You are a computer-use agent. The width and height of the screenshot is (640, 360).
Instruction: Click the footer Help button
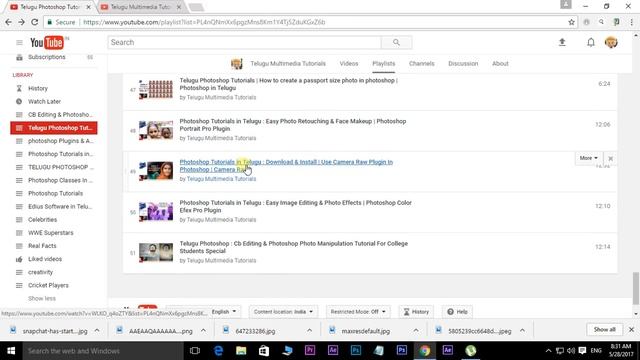point(457,311)
